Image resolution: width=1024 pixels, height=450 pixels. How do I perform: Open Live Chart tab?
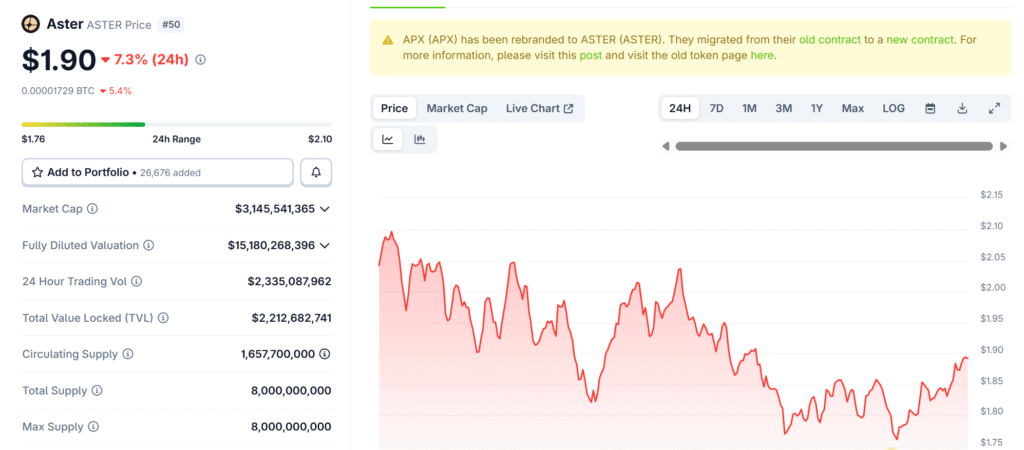539,108
